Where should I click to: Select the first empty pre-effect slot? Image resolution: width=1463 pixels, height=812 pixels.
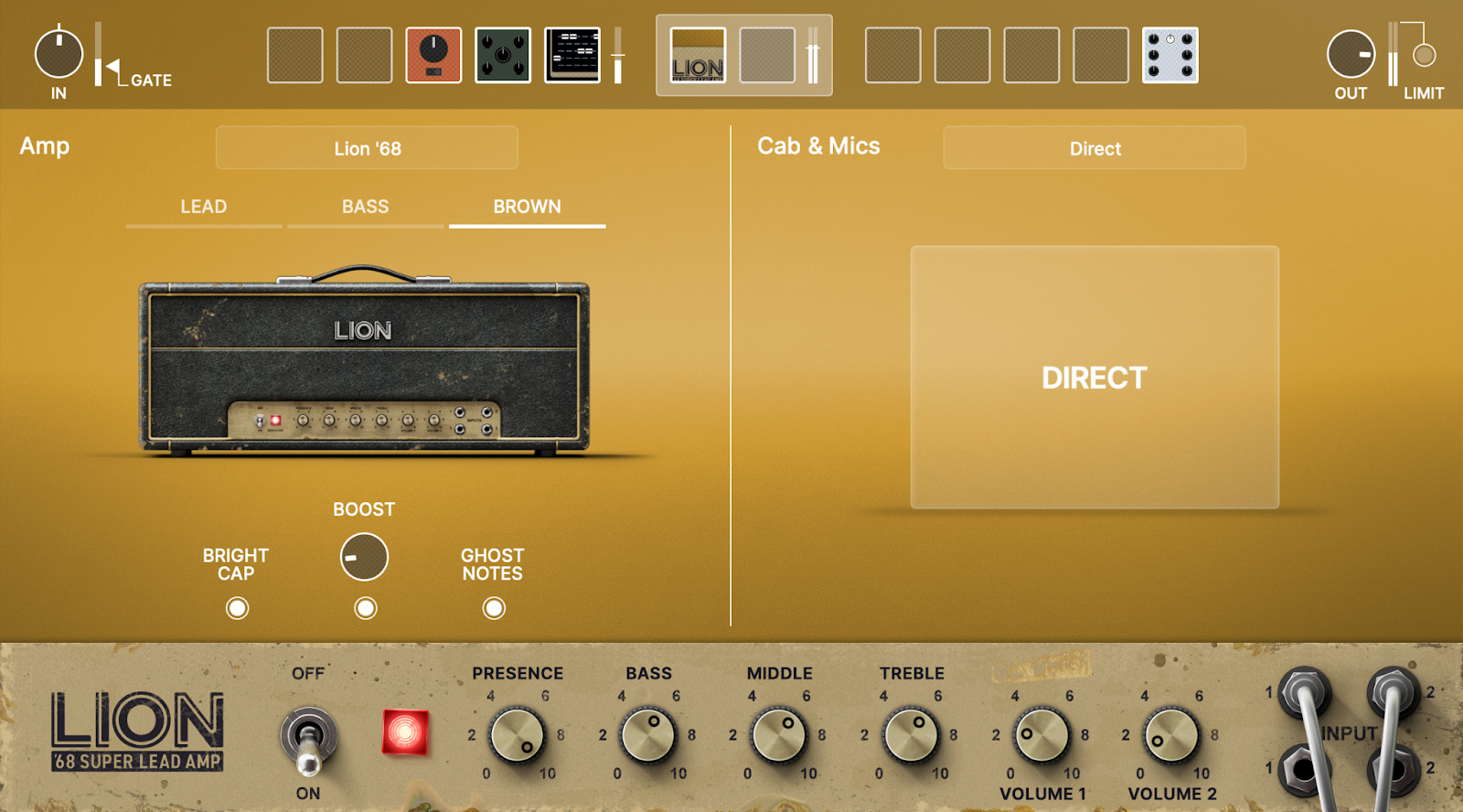294,55
